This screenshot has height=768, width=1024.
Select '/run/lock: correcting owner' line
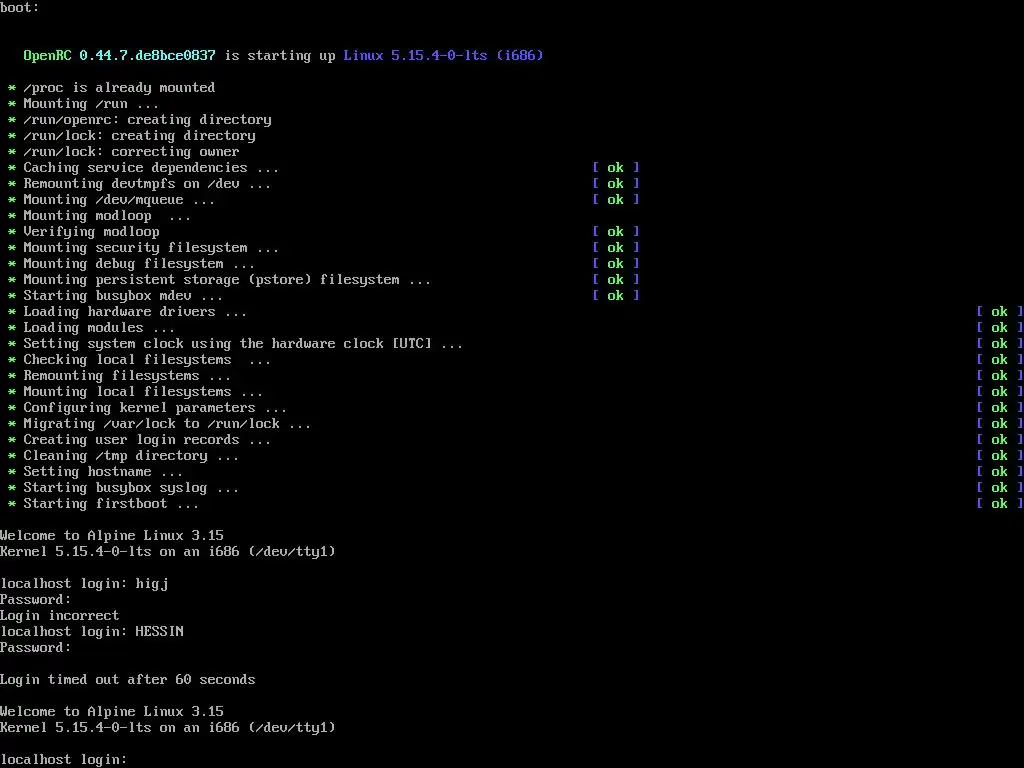[131, 152]
